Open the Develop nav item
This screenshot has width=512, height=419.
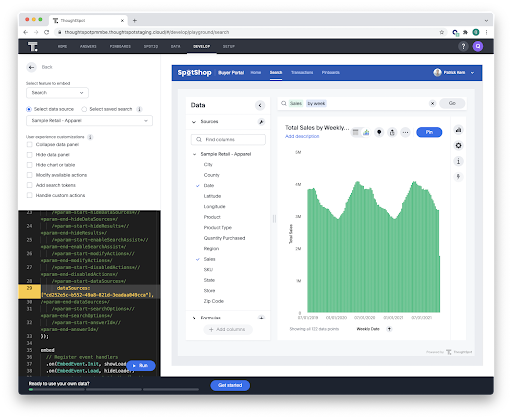(x=202, y=47)
